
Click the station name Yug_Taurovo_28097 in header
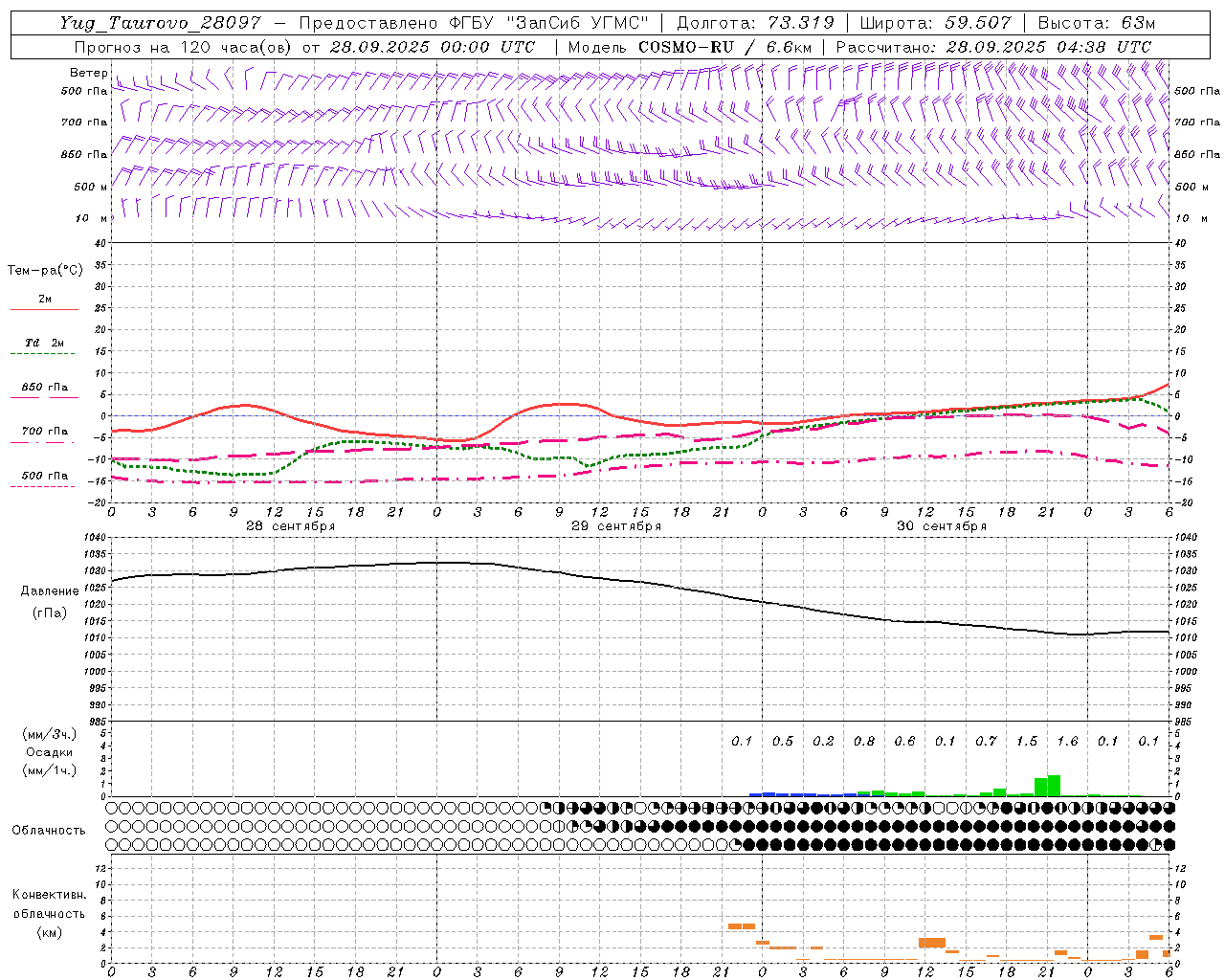point(160,23)
